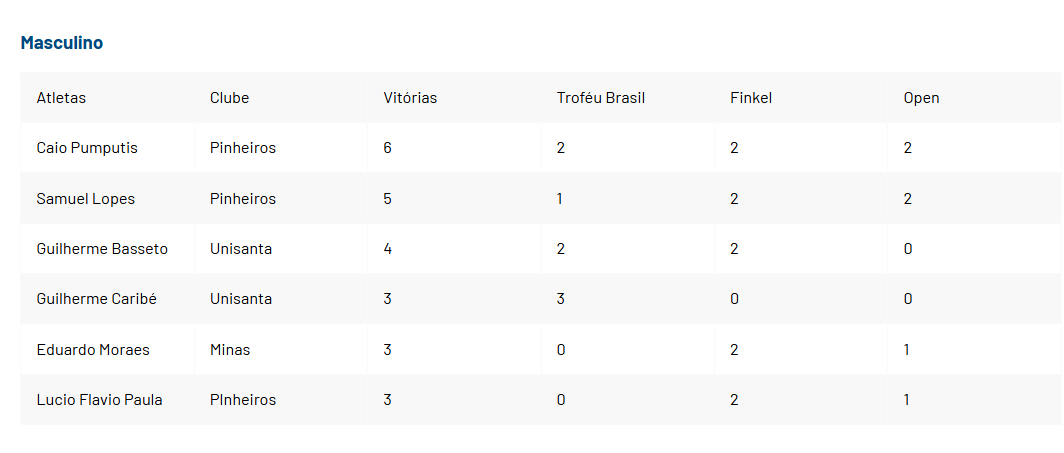Click the Lucio Flavio Paula name
The height and width of the screenshot is (453, 1064).
pos(99,400)
